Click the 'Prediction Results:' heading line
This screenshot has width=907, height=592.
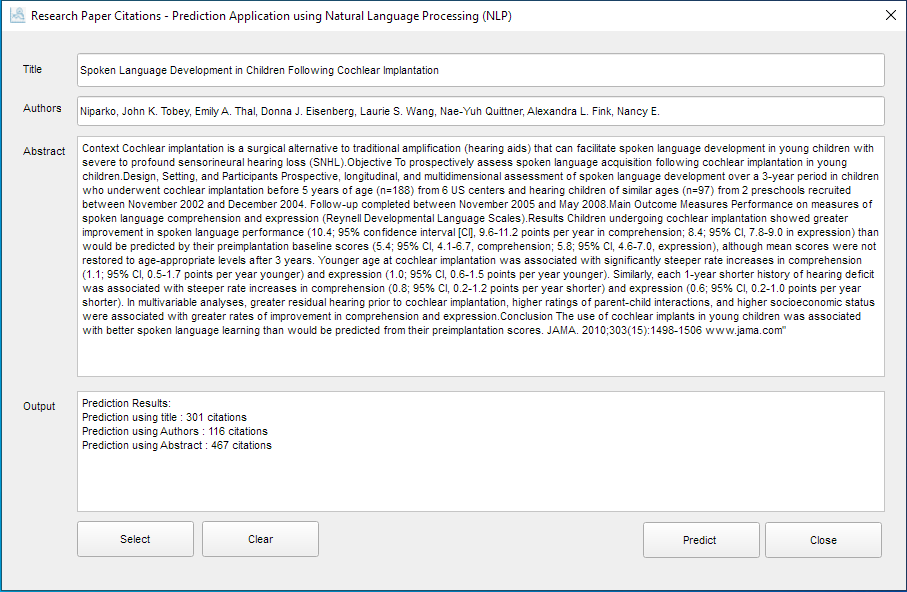(x=127, y=403)
